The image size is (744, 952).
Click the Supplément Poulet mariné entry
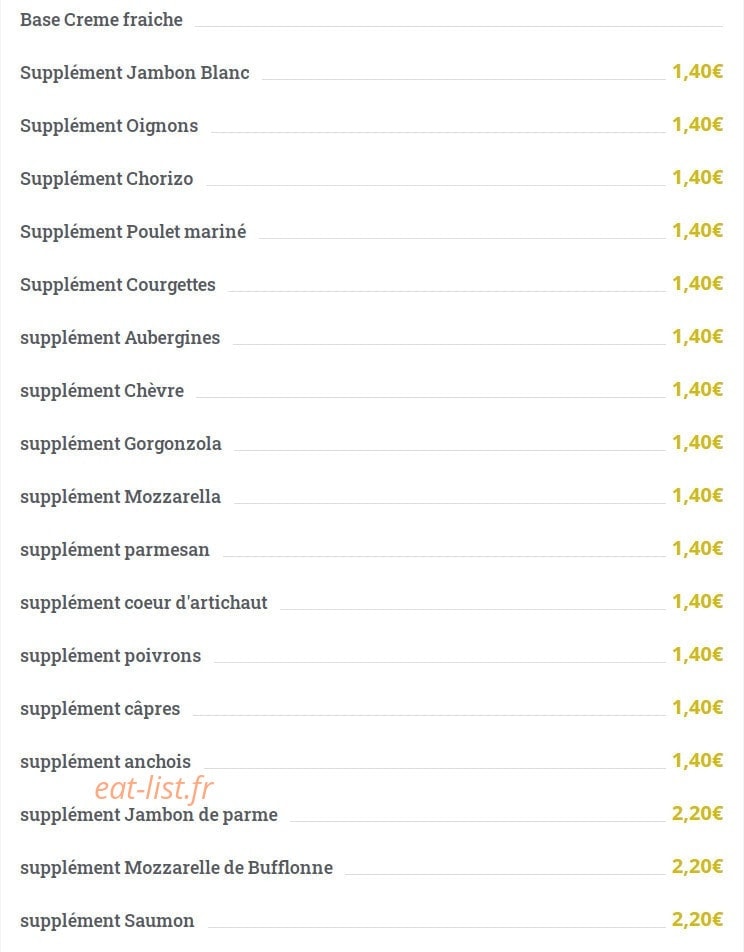click(133, 232)
